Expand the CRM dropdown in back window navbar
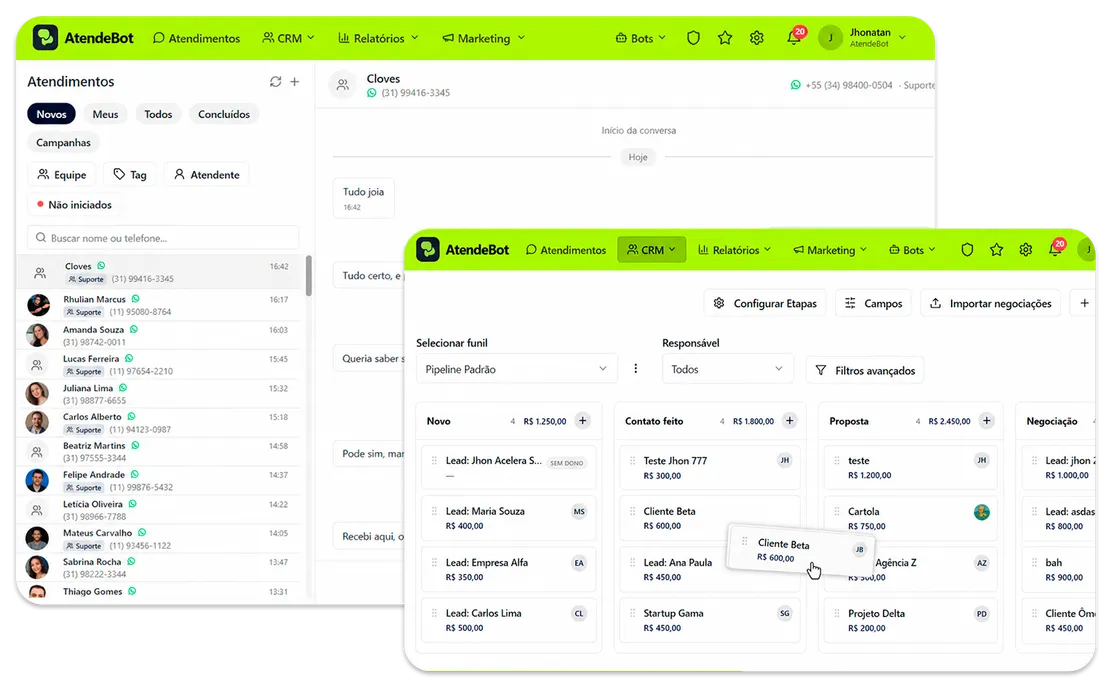 (x=288, y=38)
